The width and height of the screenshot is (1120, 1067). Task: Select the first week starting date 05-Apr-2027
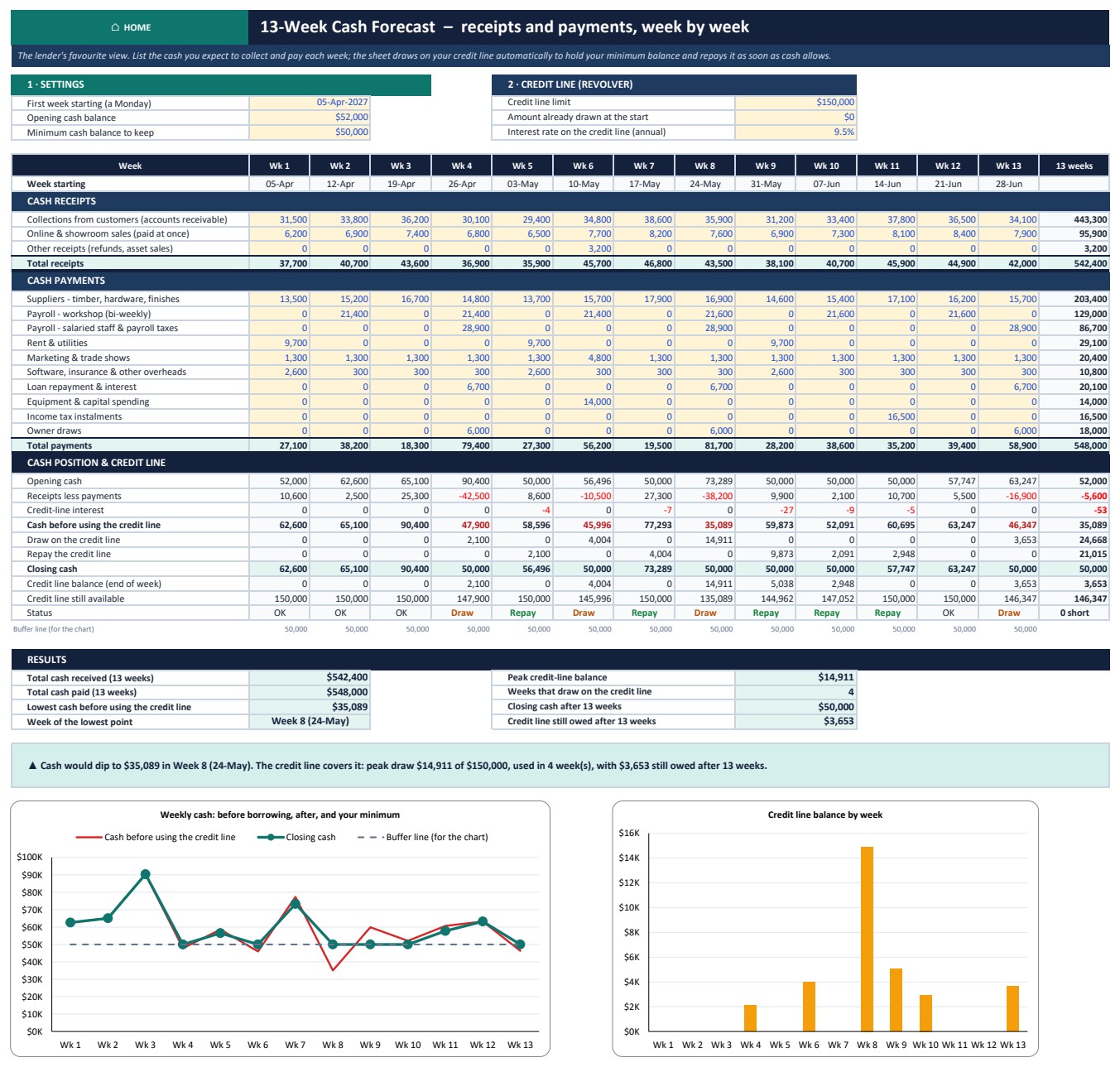coord(310,103)
